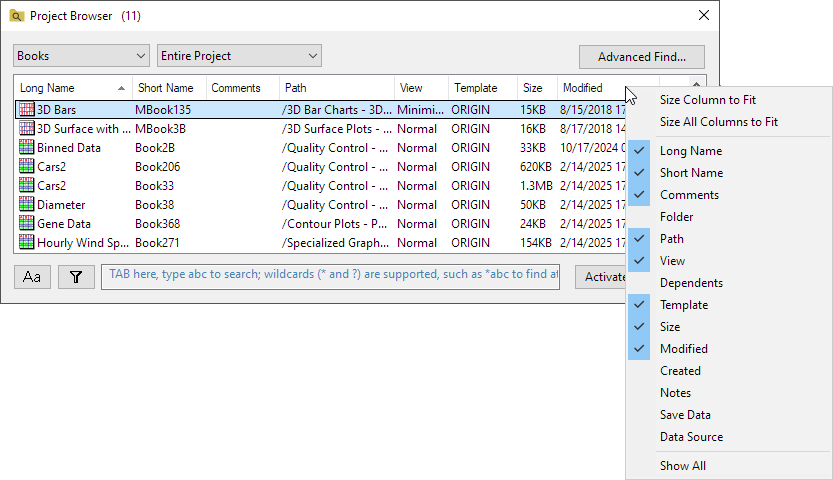Open the Books window type dropdown
The height and width of the screenshot is (480, 833).
(x=81, y=57)
